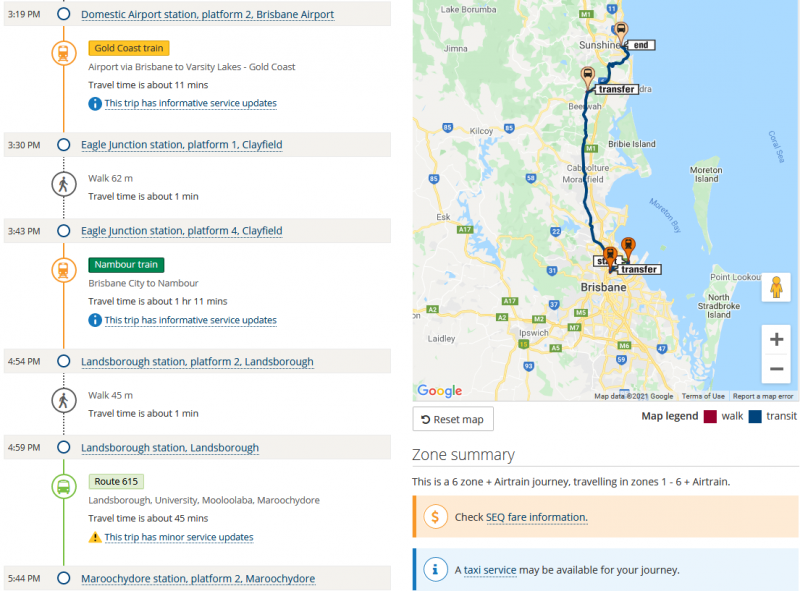The height and width of the screenshot is (591, 800).
Task: Click the red walk legend swatch
Action: 711,417
